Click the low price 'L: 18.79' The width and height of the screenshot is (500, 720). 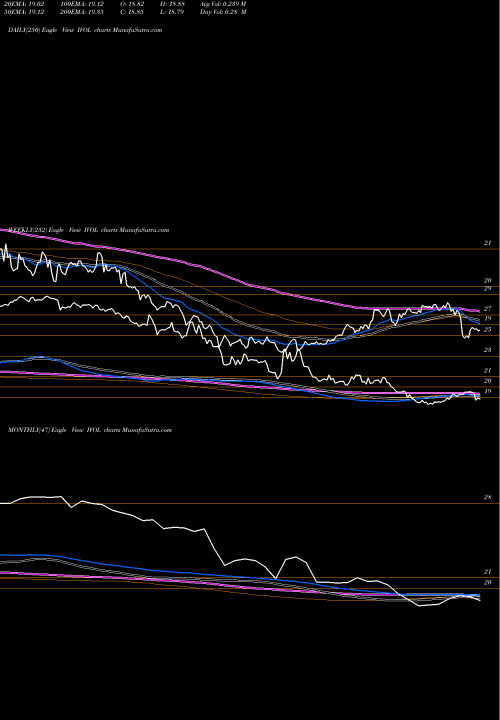click(173, 12)
